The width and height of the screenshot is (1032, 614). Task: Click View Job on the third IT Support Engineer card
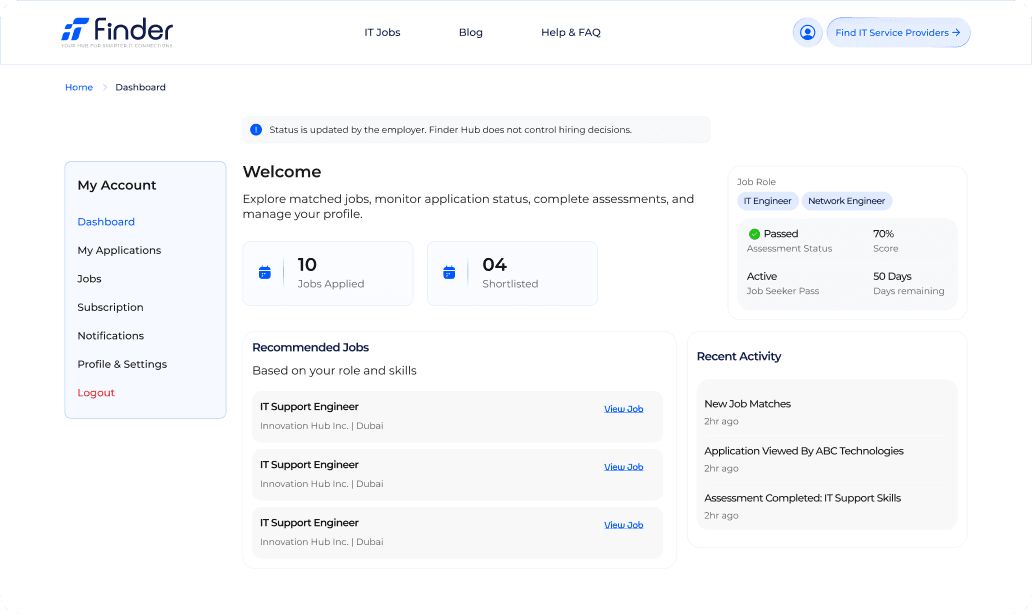coord(623,524)
